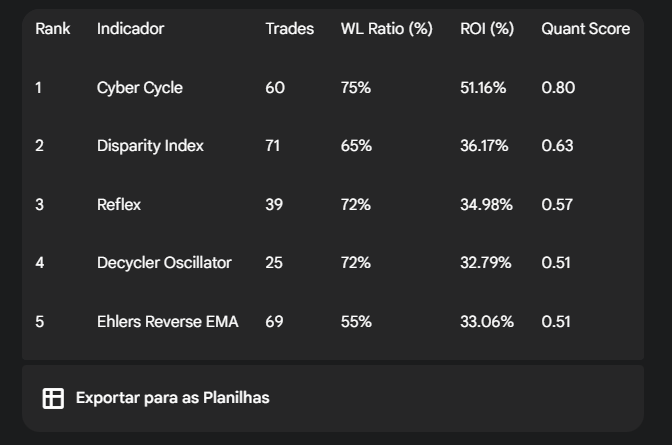Click the Decycler Oscillator row name
672x445 pixels.
(164, 263)
